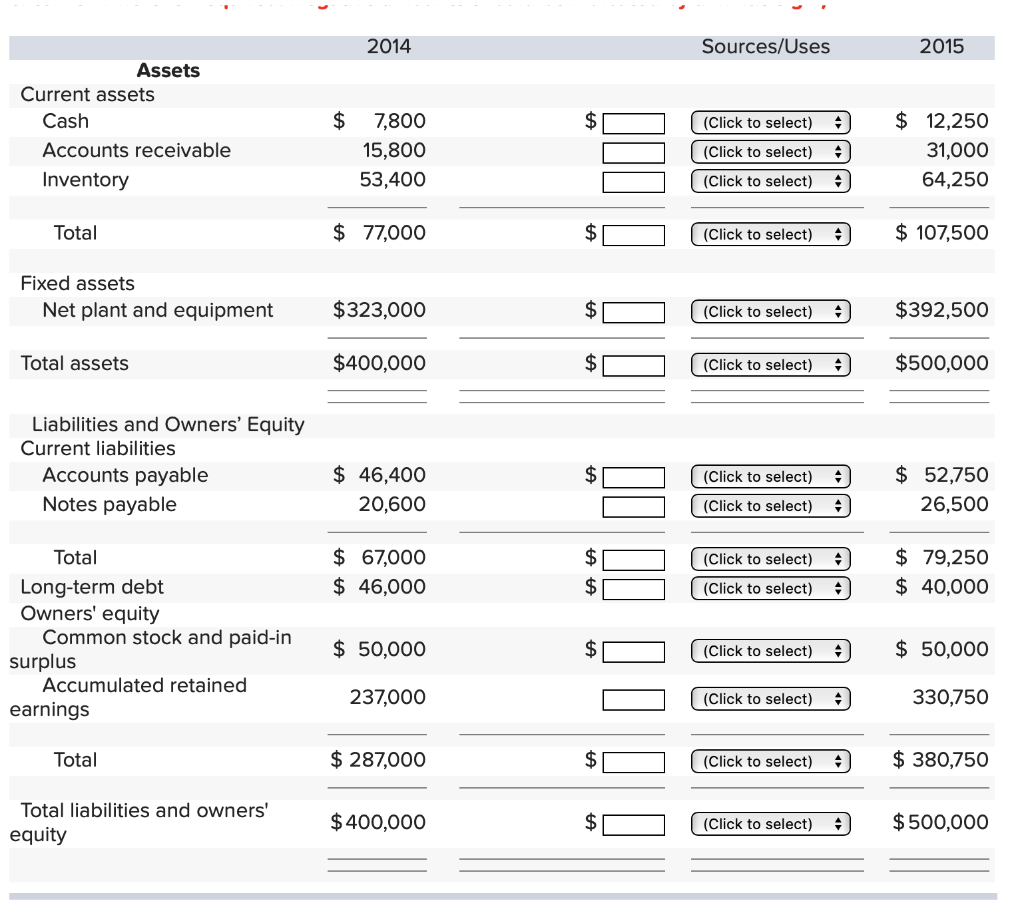Click Common stock and paid-in surplus input

(x=633, y=652)
